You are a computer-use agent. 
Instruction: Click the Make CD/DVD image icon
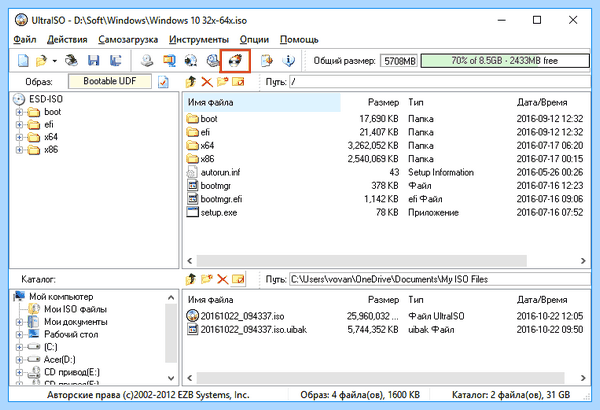point(147,60)
